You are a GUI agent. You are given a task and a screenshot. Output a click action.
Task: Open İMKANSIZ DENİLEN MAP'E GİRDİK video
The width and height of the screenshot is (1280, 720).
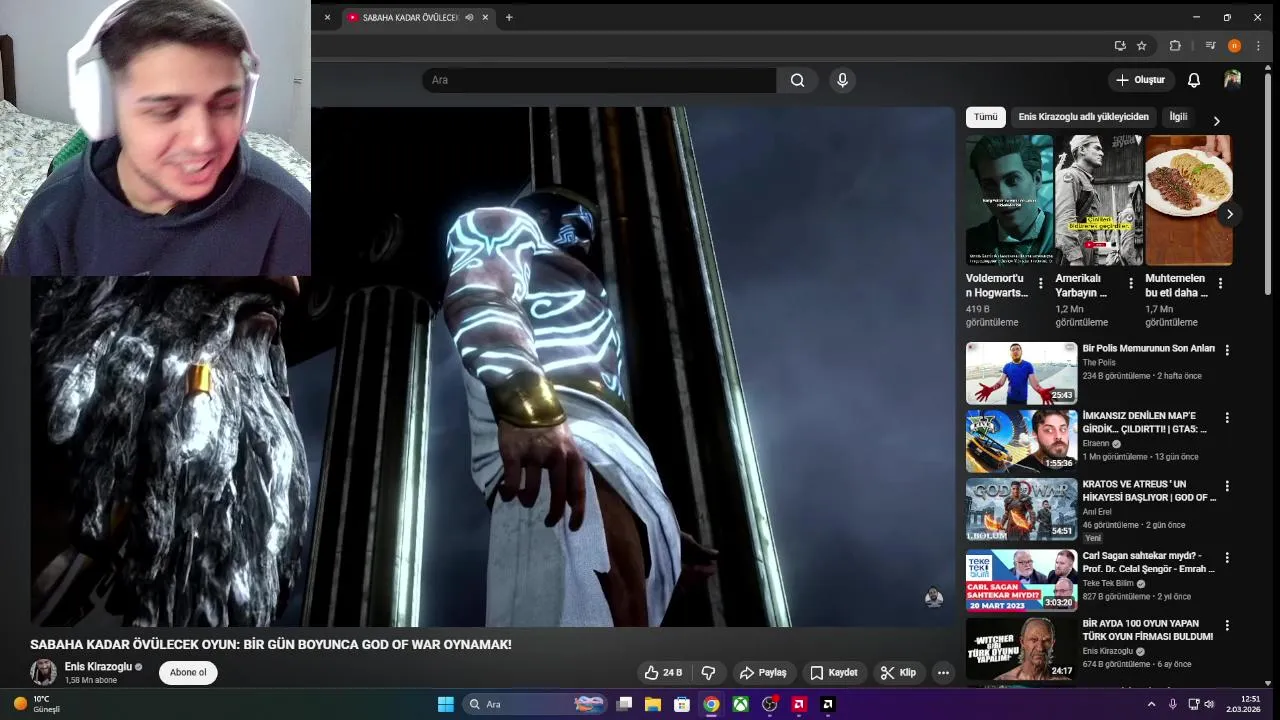(x=1145, y=422)
